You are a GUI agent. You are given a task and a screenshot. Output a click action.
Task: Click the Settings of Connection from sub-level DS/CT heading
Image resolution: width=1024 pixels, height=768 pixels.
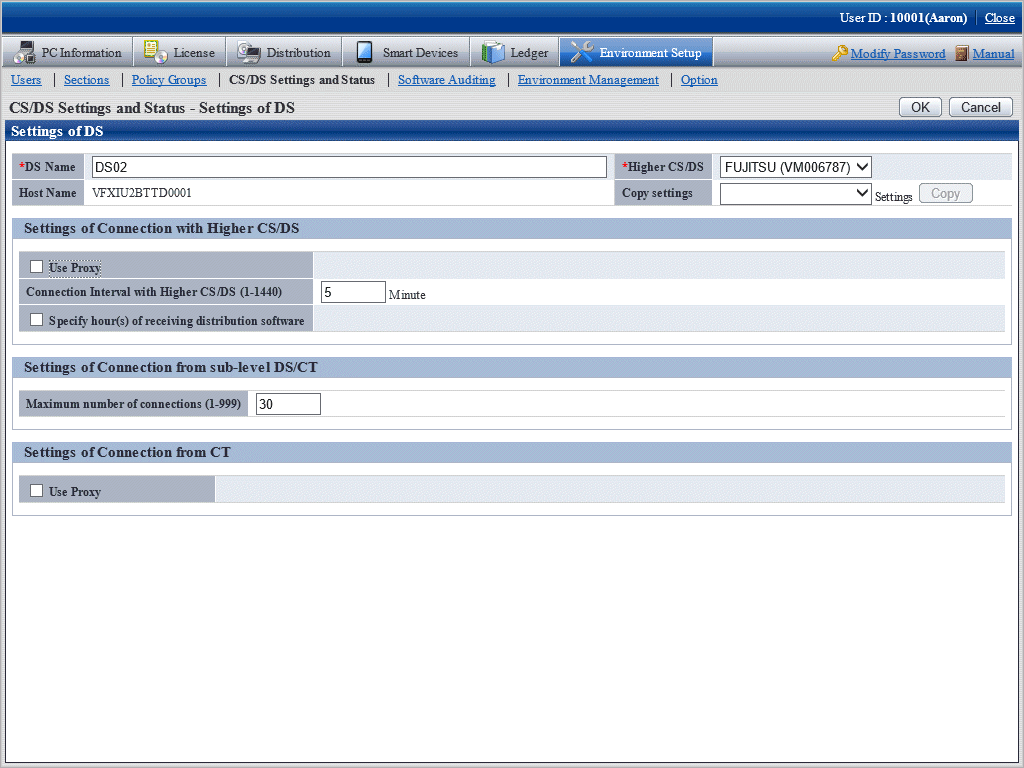(x=170, y=367)
